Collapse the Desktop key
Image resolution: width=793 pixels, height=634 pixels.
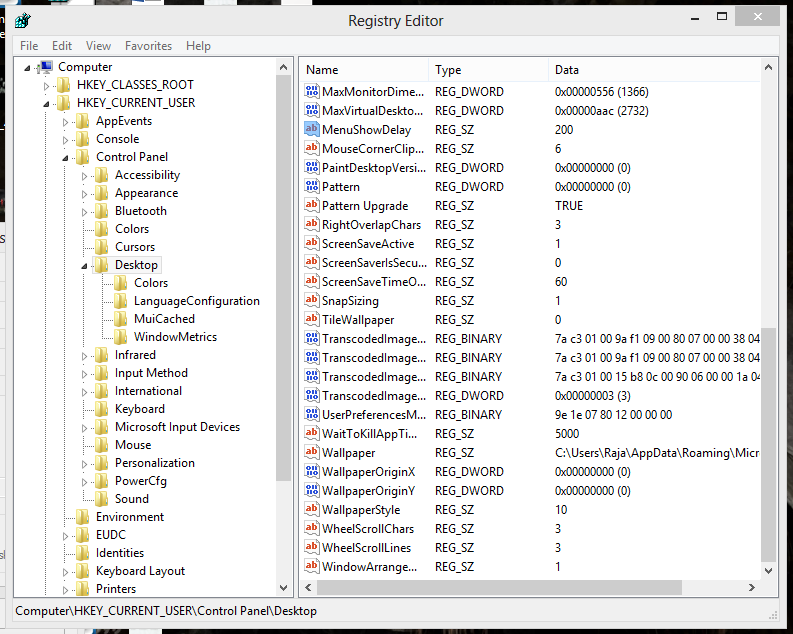[84, 266]
